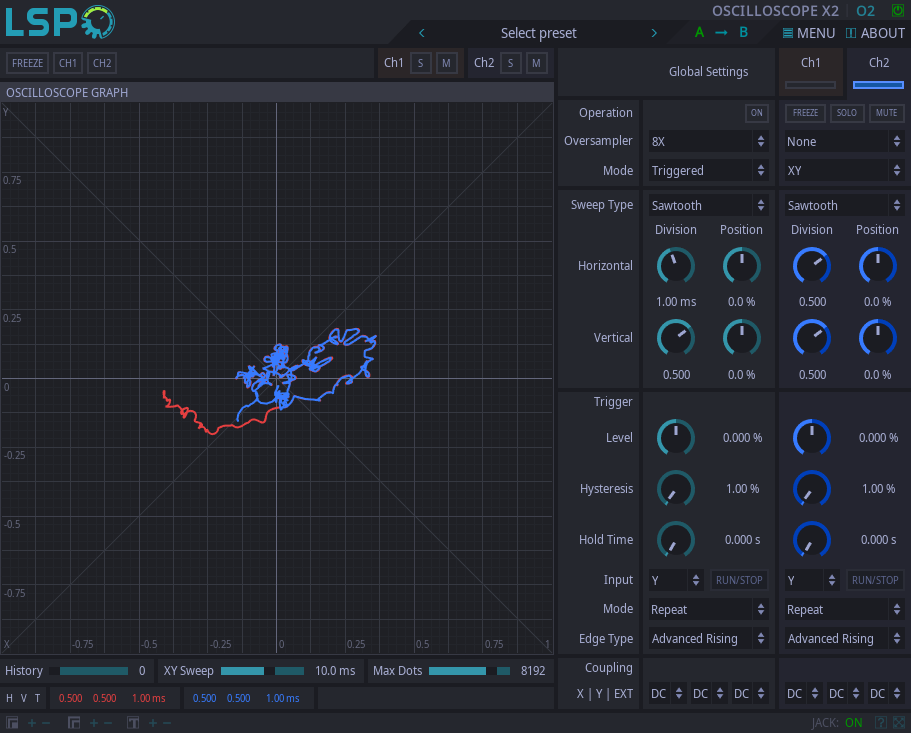Select state A
Screen dimensions: 911x733
700,33
